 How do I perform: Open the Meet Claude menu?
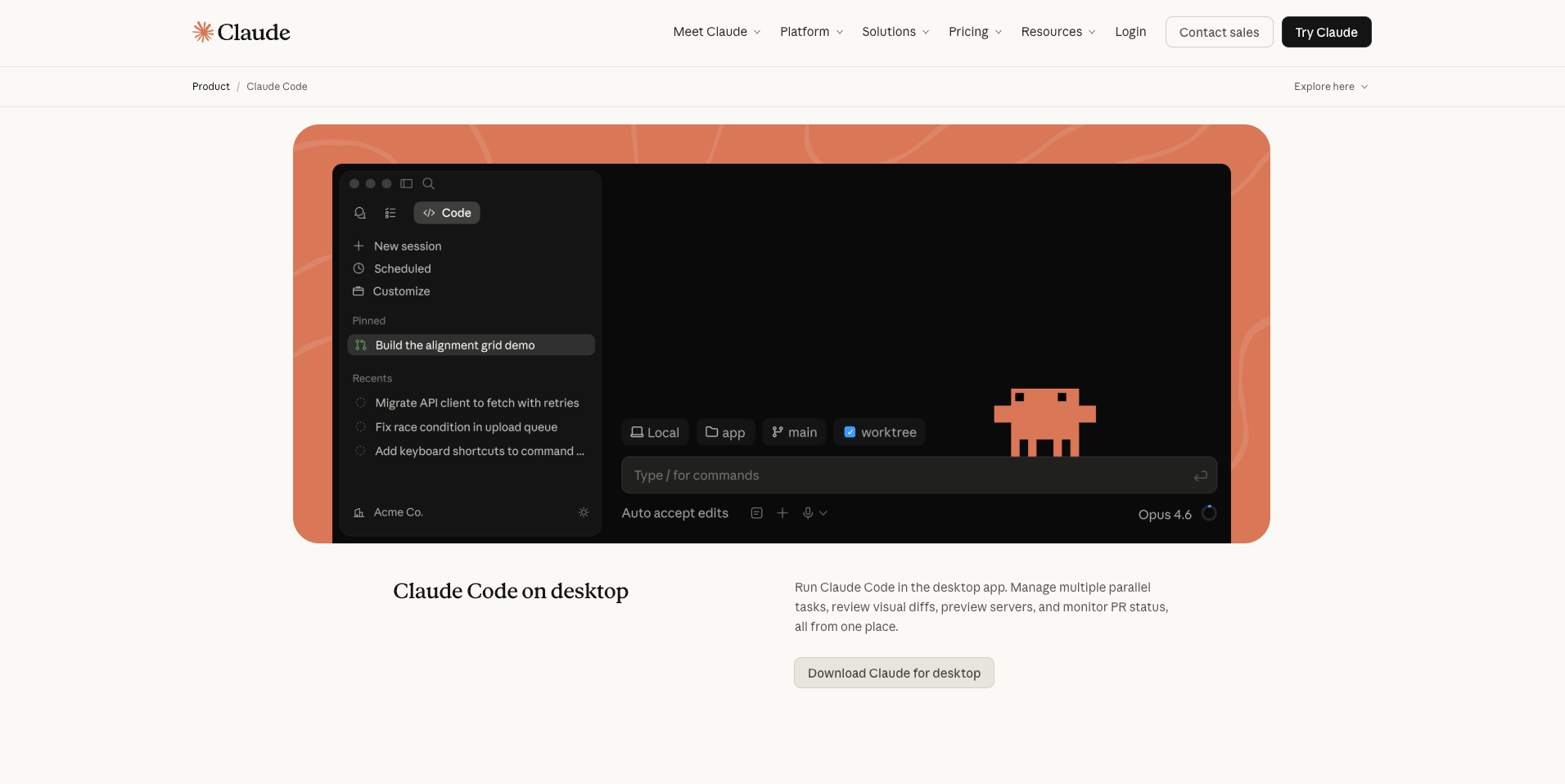coord(717,32)
